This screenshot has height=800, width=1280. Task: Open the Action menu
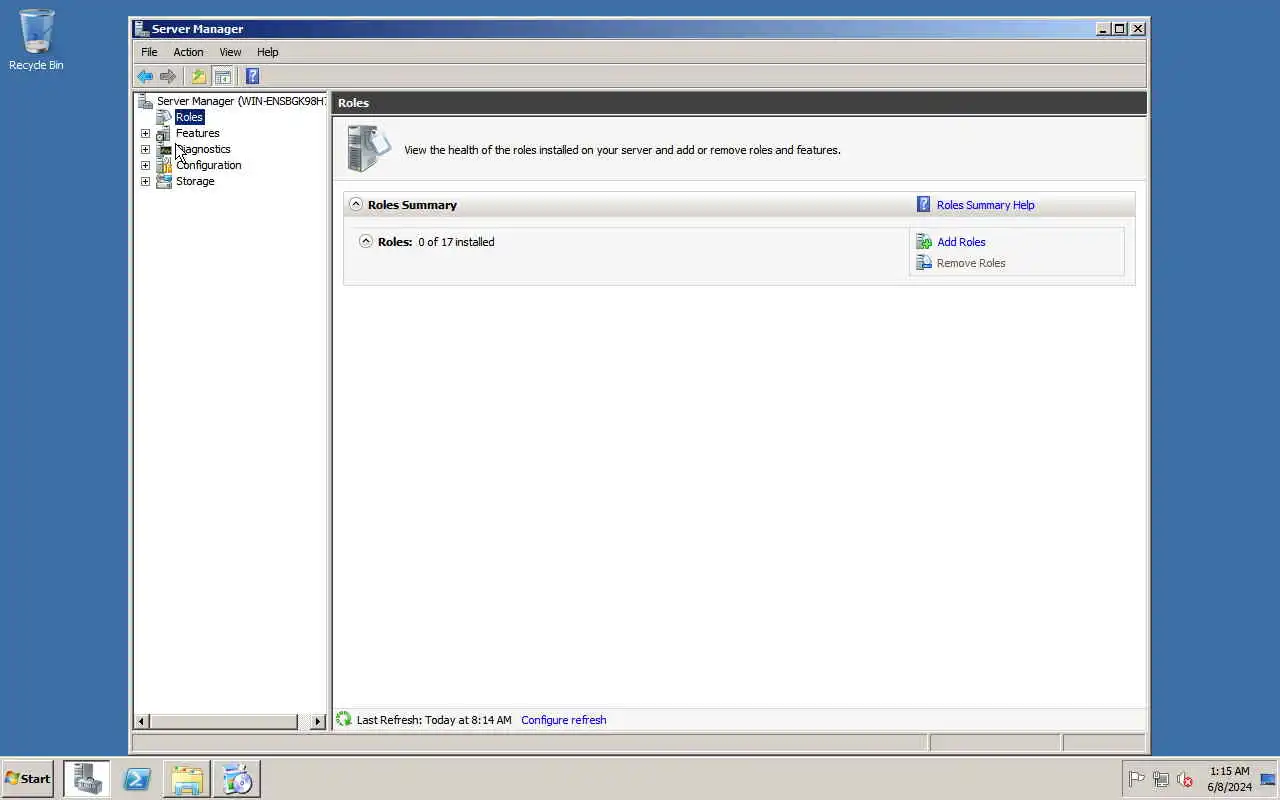[188, 52]
